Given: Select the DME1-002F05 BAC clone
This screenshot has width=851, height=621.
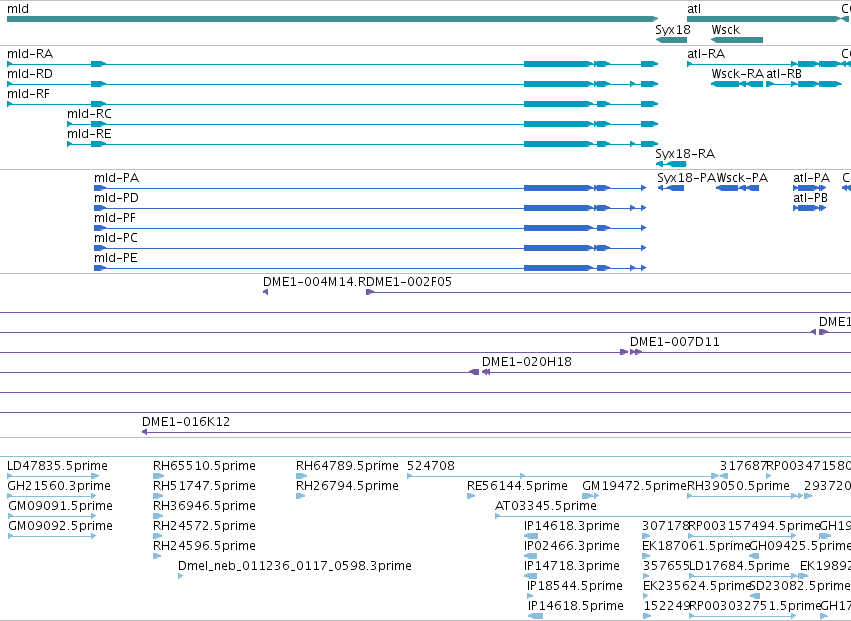Looking at the screenshot, I should point(608,293).
